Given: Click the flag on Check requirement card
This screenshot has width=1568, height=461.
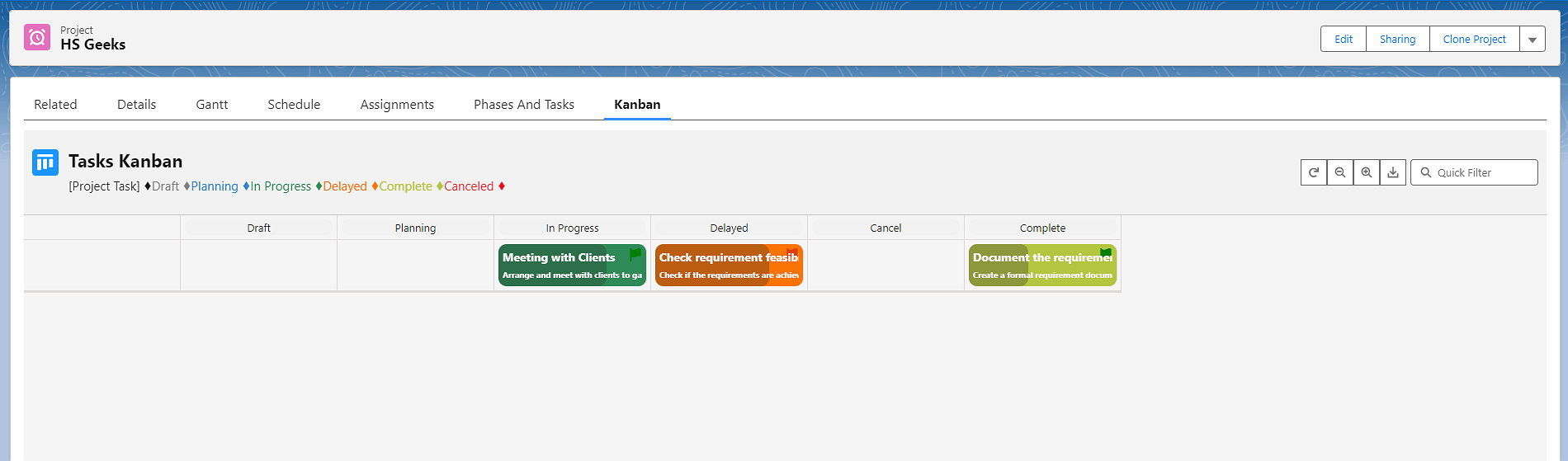Looking at the screenshot, I should (x=792, y=252).
